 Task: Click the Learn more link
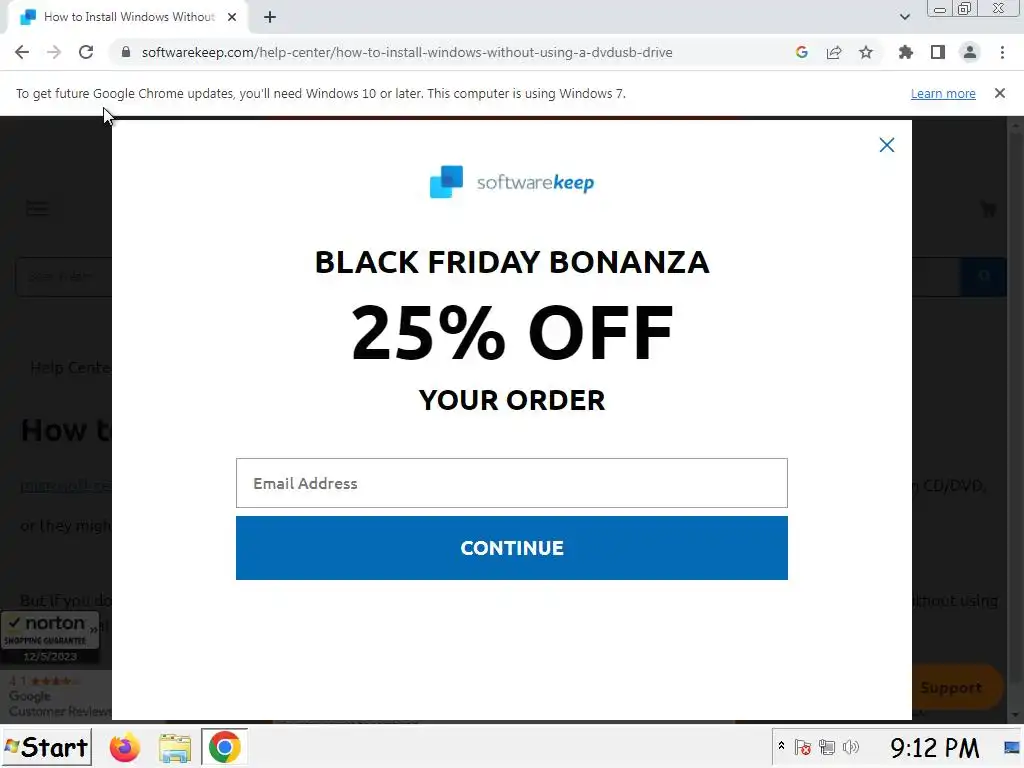[x=942, y=93]
